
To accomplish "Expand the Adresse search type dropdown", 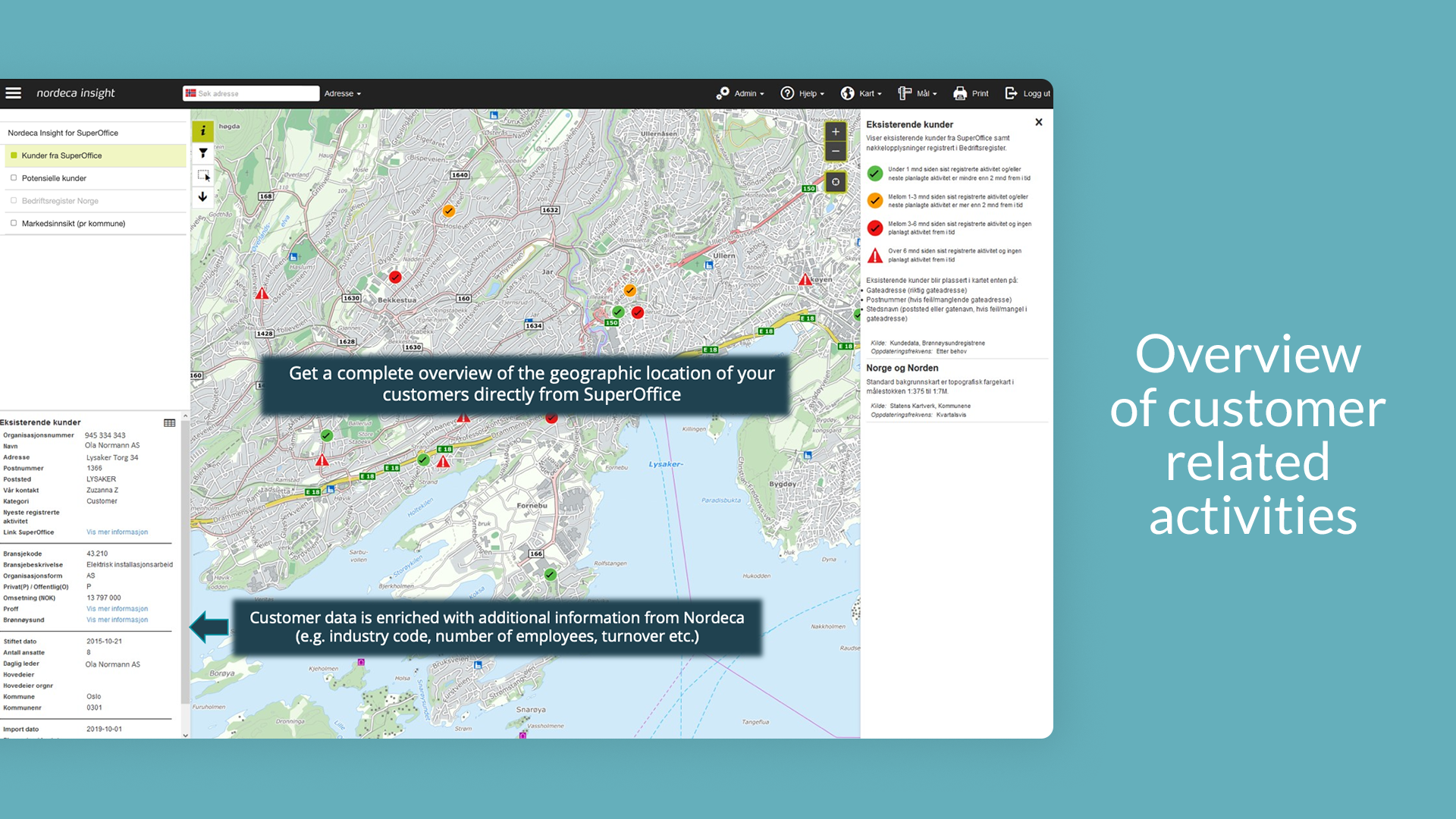I will (x=343, y=93).
